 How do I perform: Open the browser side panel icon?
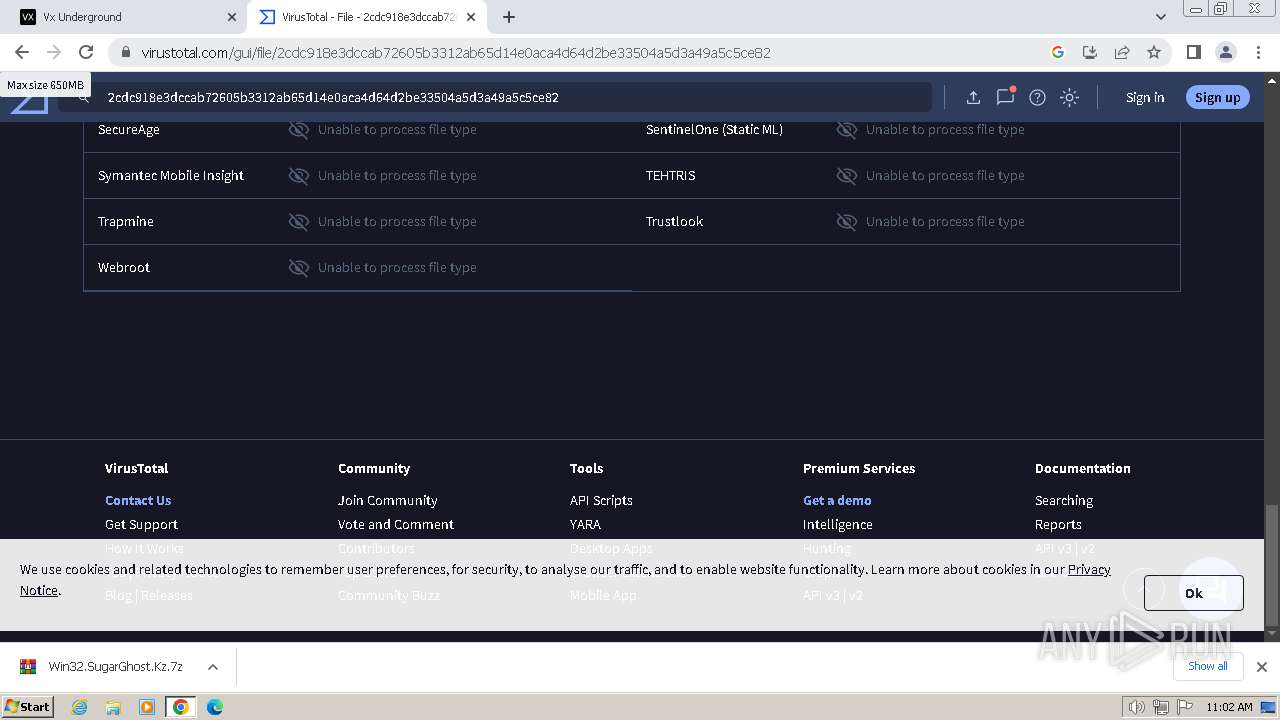point(1193,52)
